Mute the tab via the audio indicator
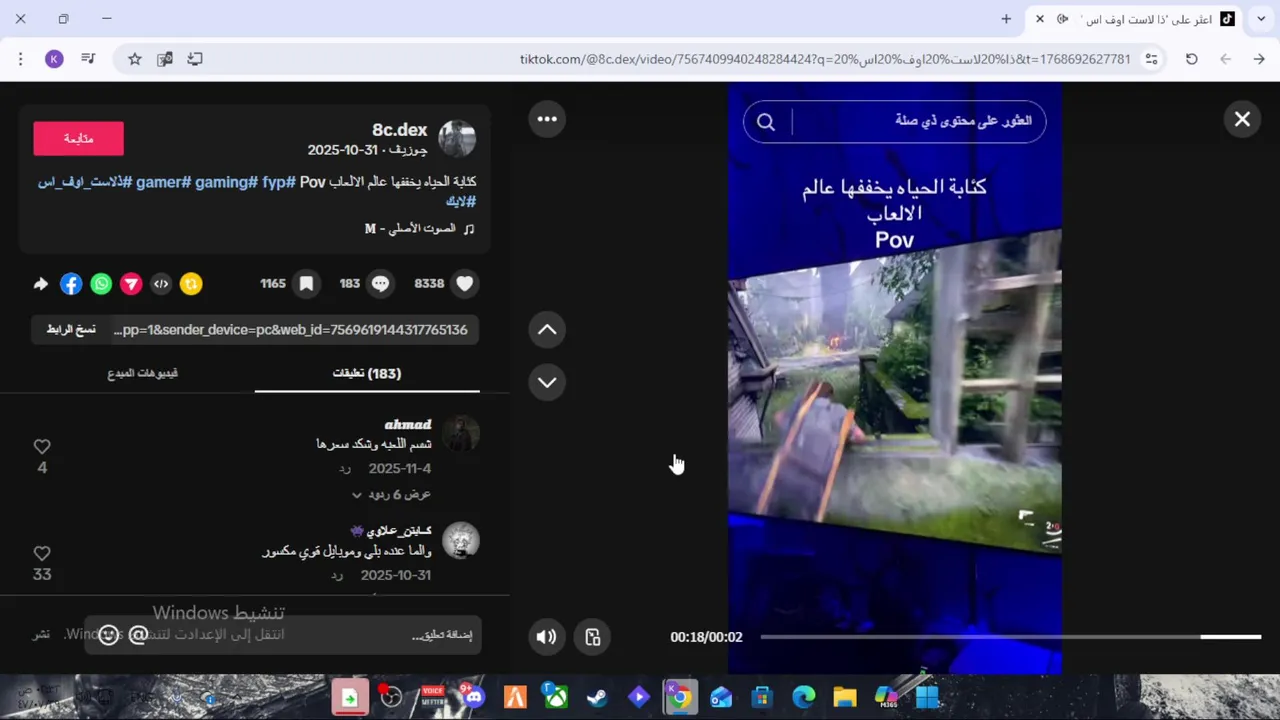Viewport: 1280px width, 720px height. click(x=1063, y=19)
